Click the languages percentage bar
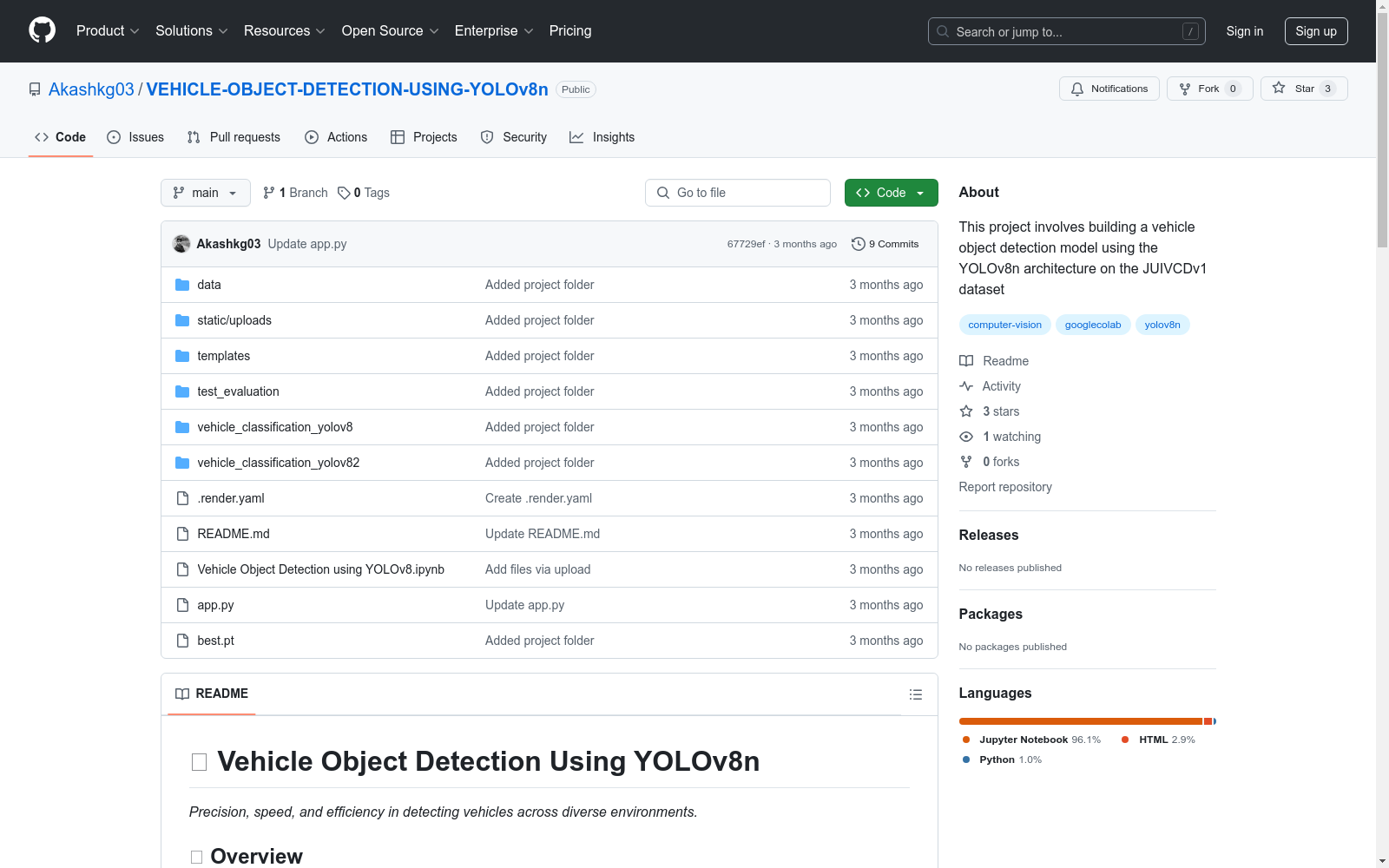 (1087, 721)
